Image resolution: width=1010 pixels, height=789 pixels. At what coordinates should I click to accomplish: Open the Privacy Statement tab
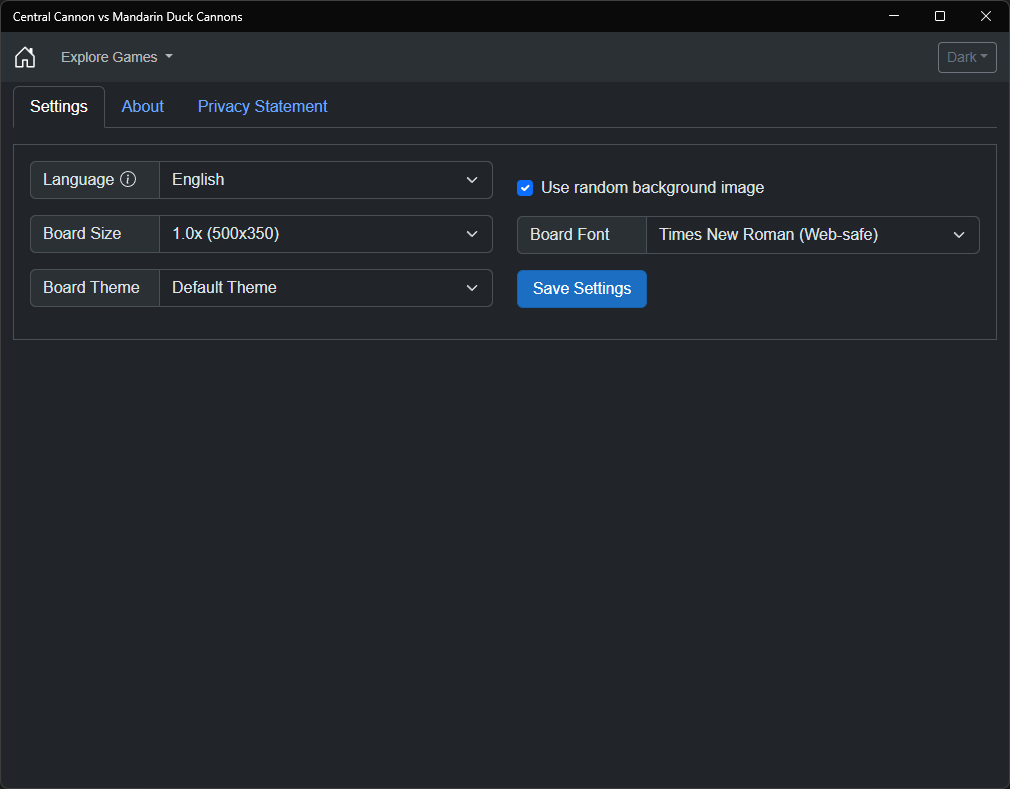point(262,107)
